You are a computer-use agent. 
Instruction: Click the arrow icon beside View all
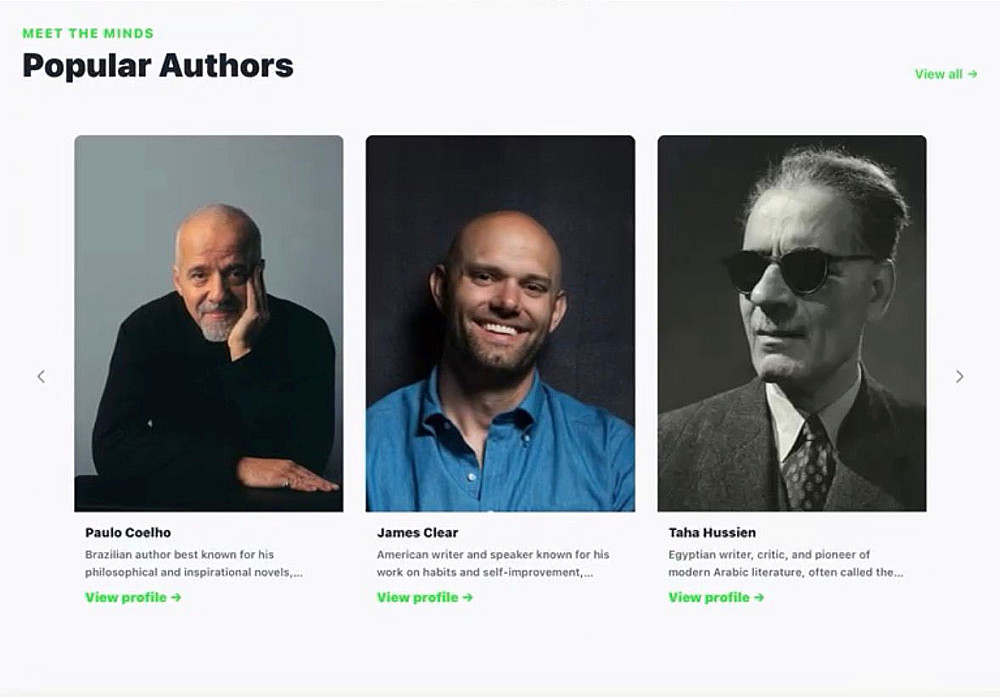coord(972,74)
